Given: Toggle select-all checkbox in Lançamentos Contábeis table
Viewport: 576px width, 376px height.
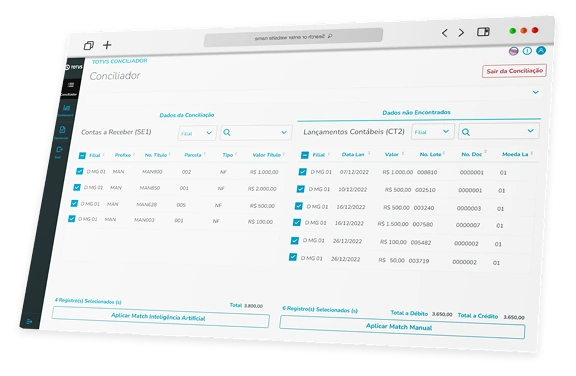Looking at the screenshot, I should click(305, 155).
